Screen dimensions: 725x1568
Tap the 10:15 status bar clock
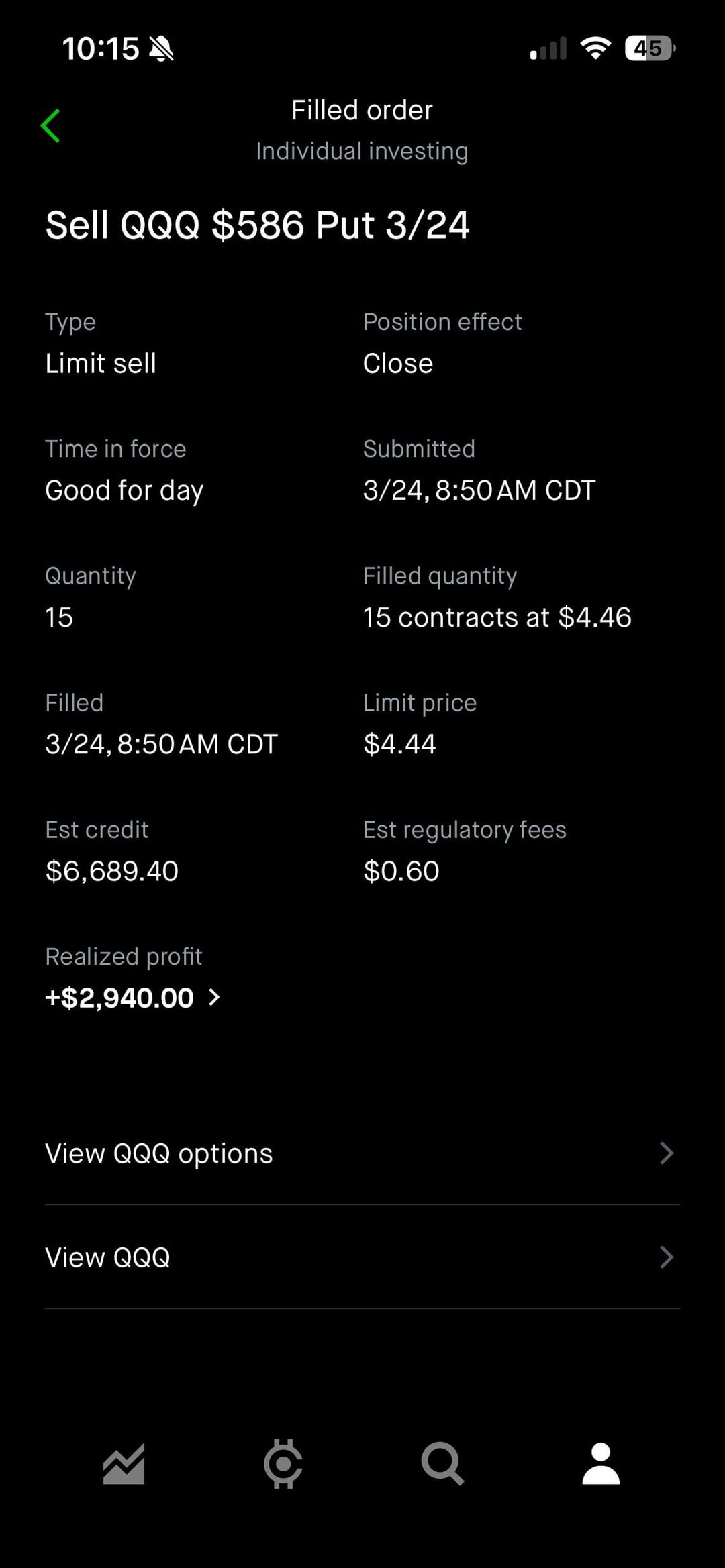click(101, 49)
